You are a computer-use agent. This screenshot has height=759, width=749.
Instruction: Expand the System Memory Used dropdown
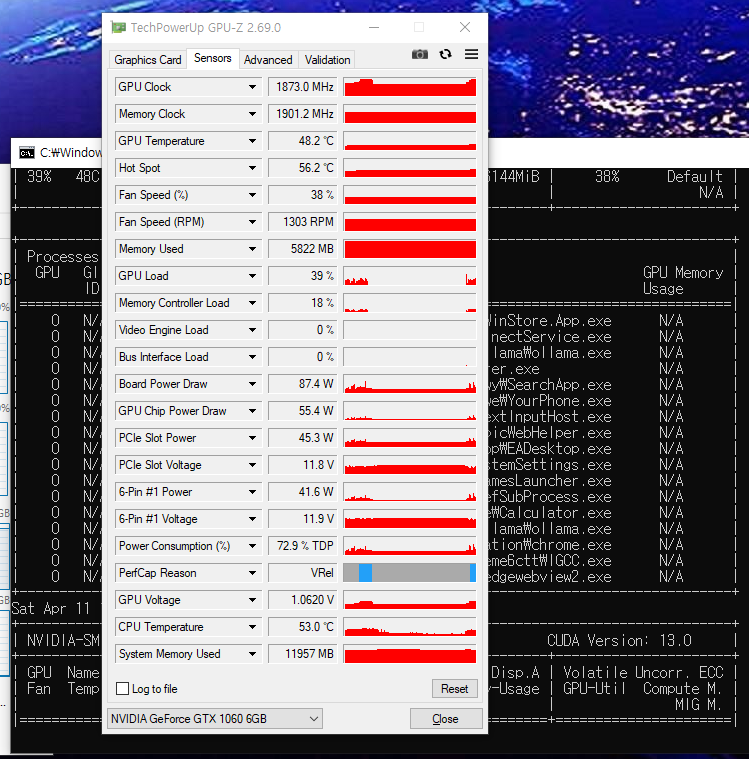pyautogui.click(x=252, y=654)
